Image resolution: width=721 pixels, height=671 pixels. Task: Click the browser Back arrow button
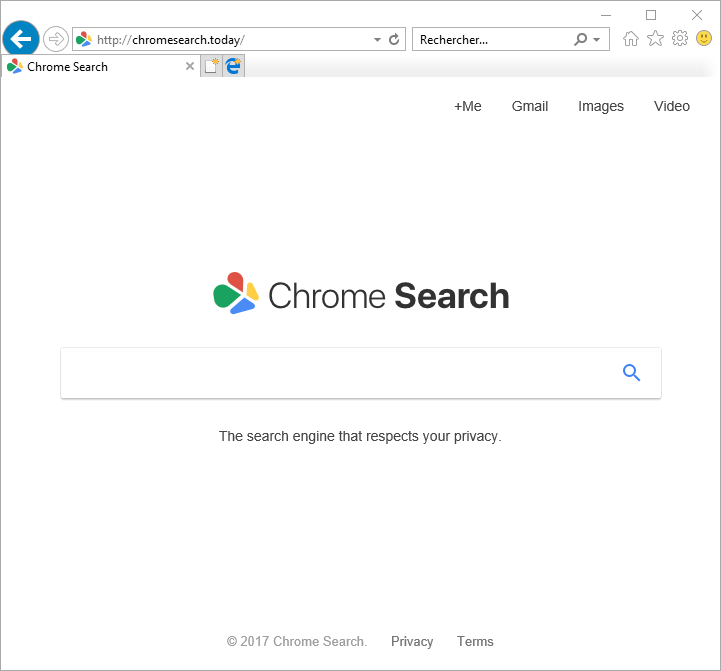[x=21, y=39]
